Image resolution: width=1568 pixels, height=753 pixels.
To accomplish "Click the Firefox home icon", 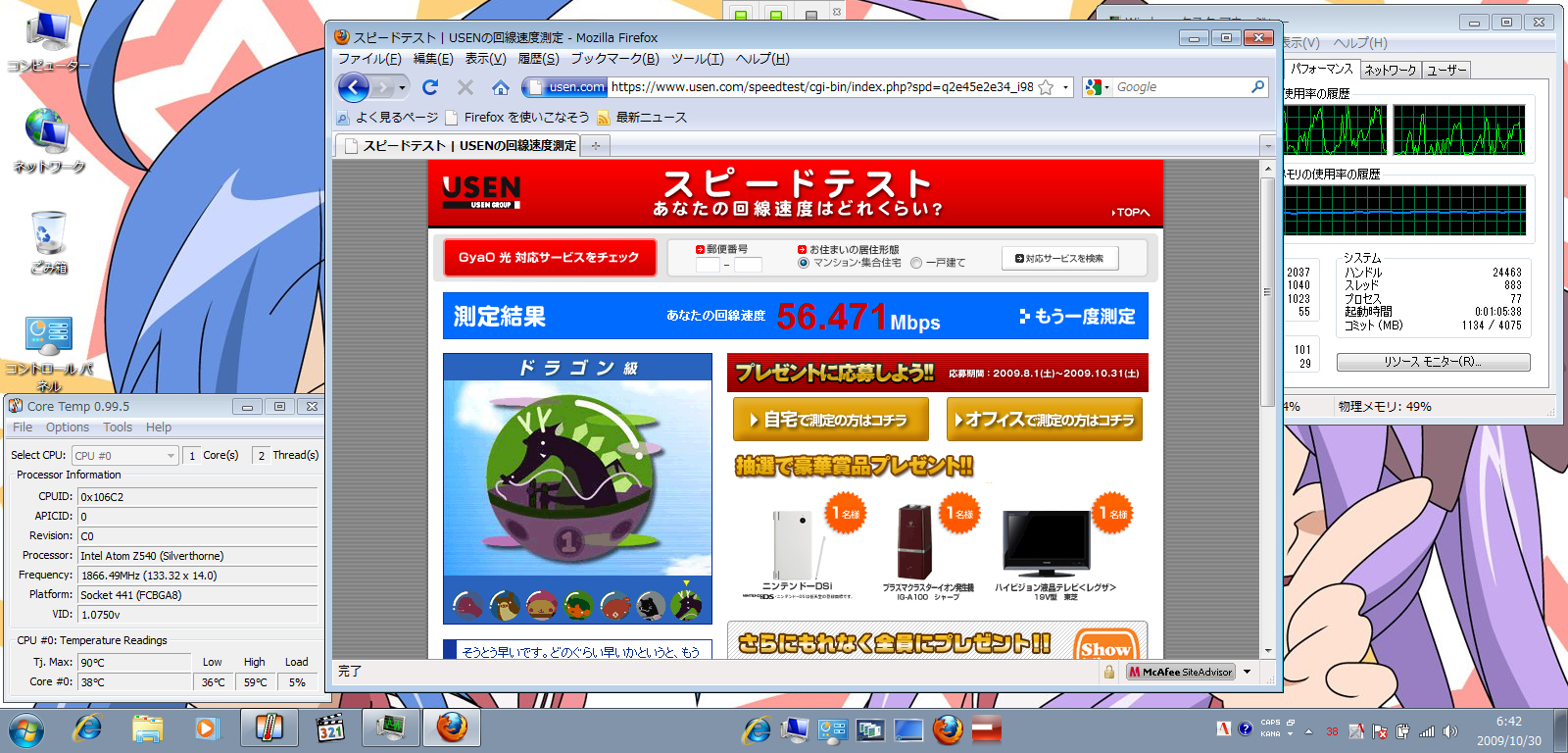I will (500, 87).
